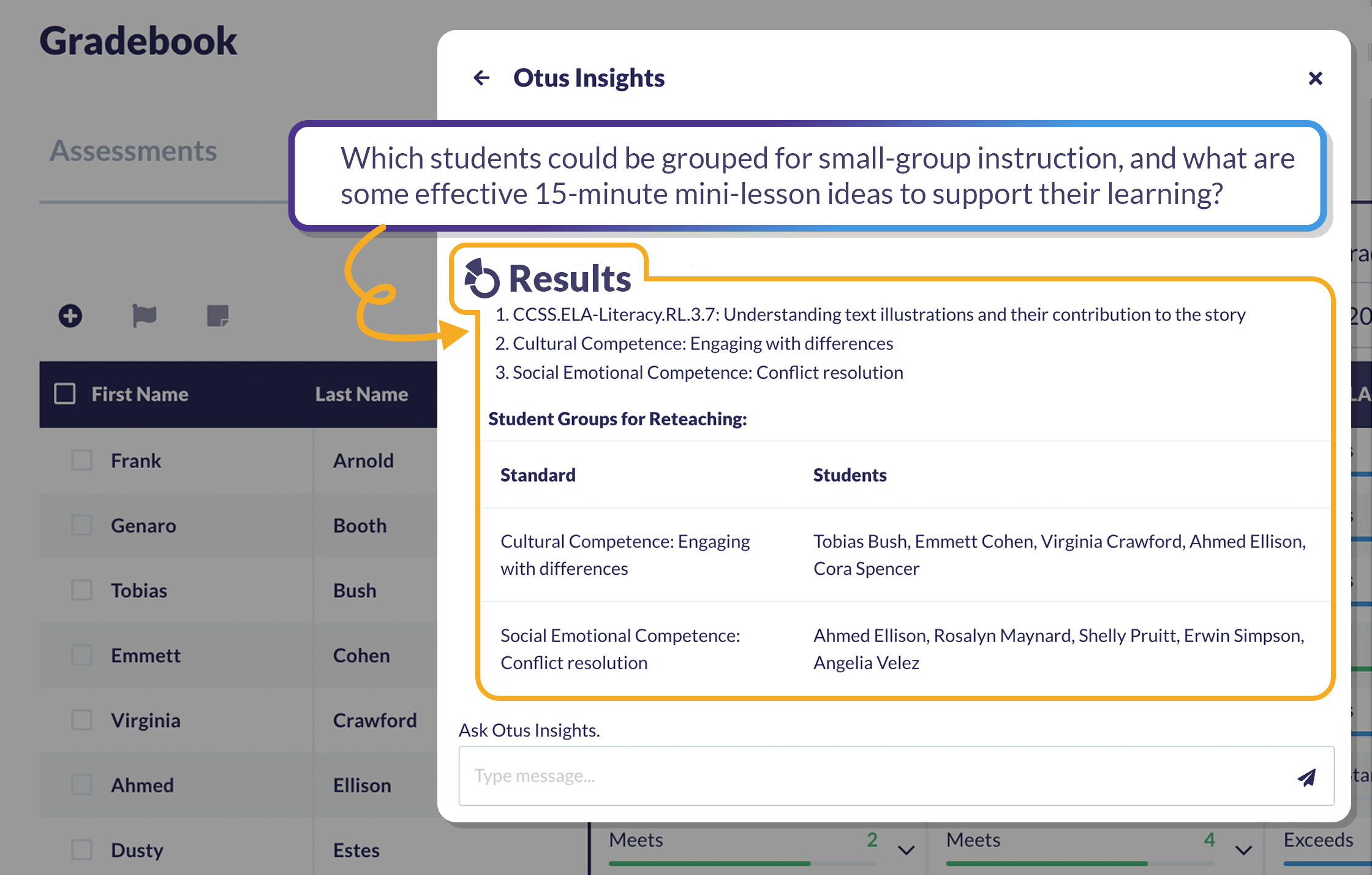Image resolution: width=1372 pixels, height=875 pixels.
Task: Check Ahmed Ellison's row checkbox
Action: click(x=81, y=785)
